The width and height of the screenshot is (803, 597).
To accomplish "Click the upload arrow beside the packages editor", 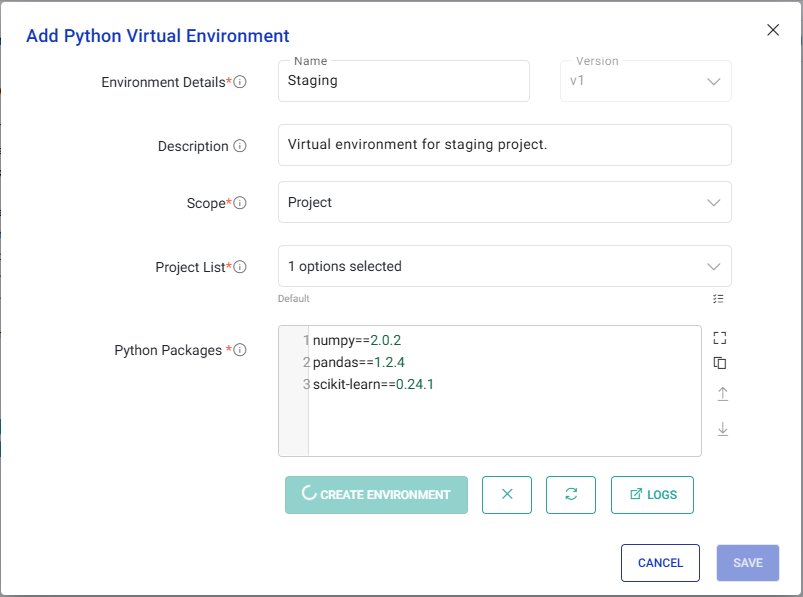I will point(720,394).
